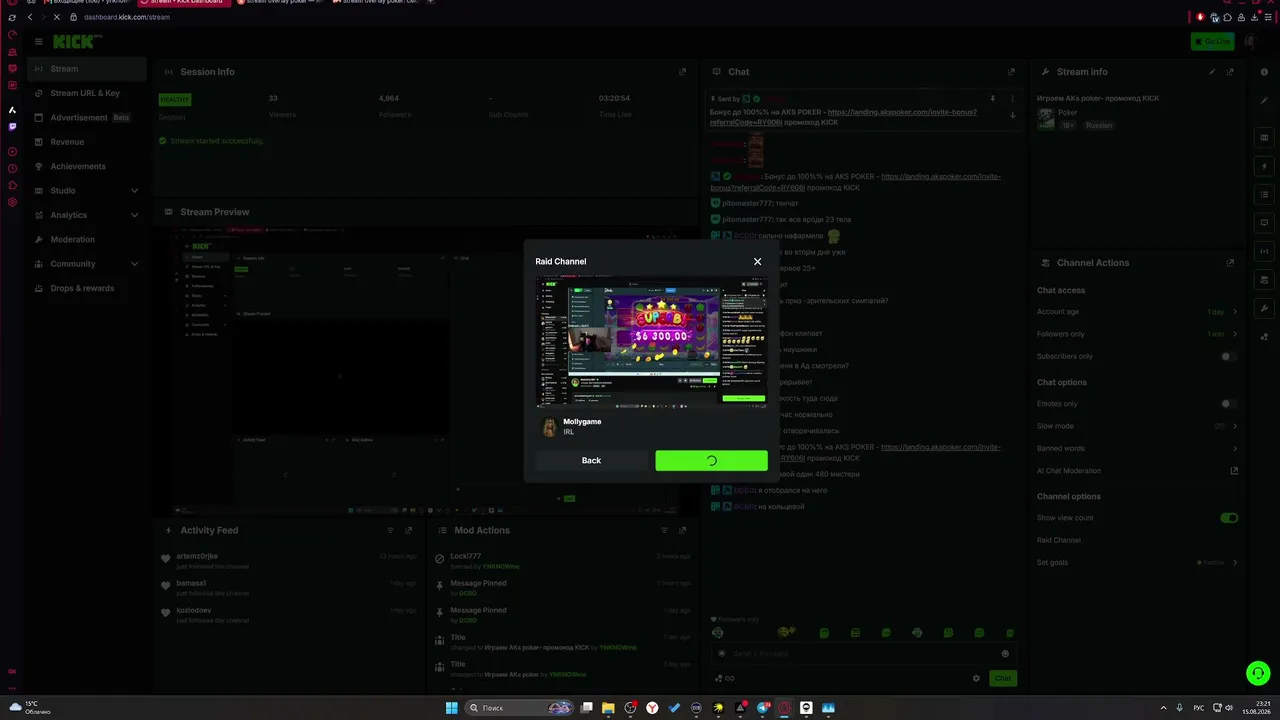Open Followers only duration setting

pos(1138,334)
